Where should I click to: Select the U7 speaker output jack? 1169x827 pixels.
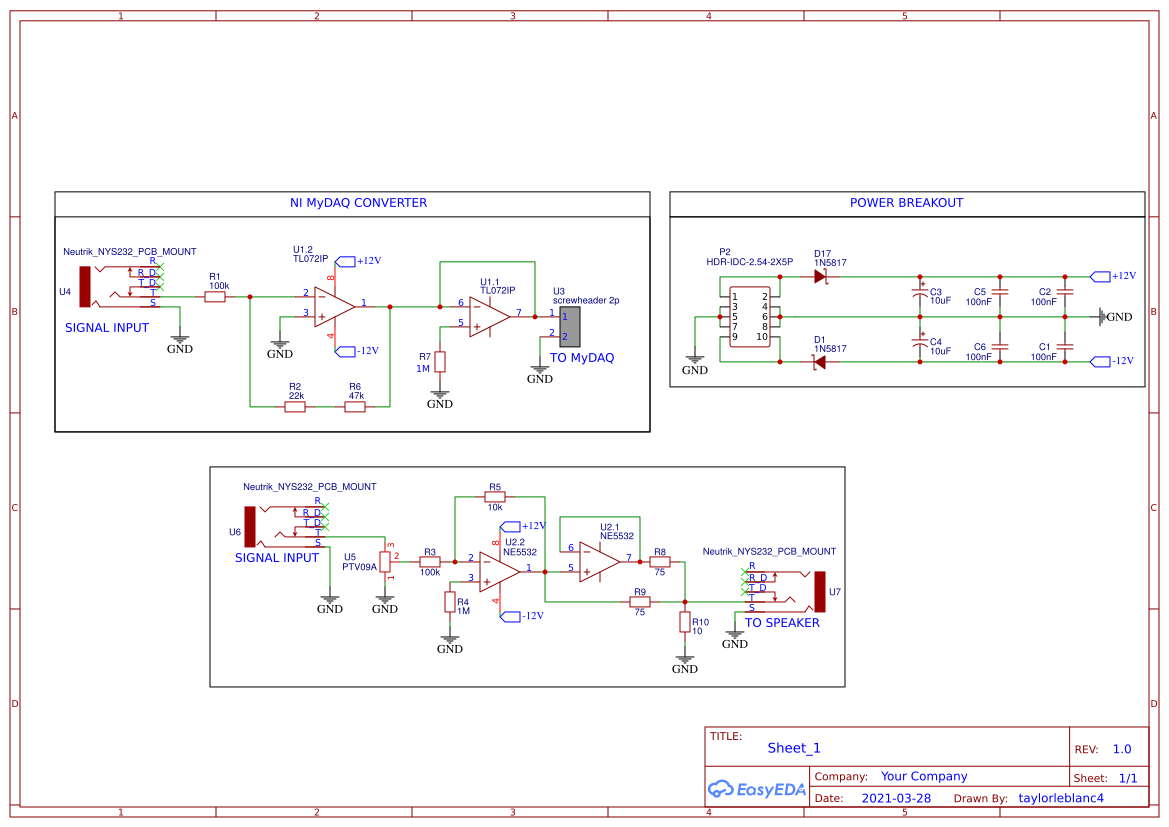point(819,592)
